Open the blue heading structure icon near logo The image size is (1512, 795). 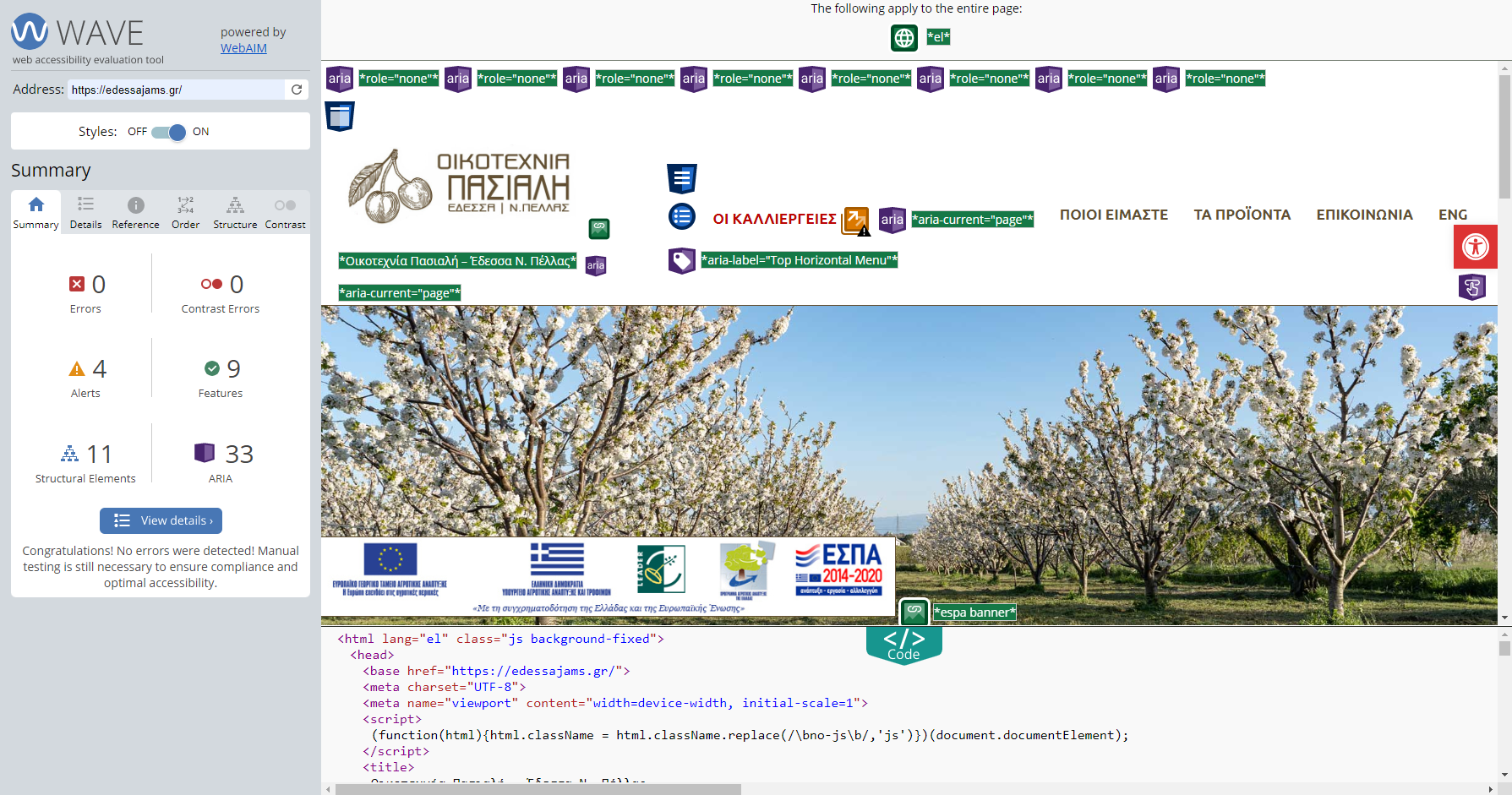[x=681, y=177]
